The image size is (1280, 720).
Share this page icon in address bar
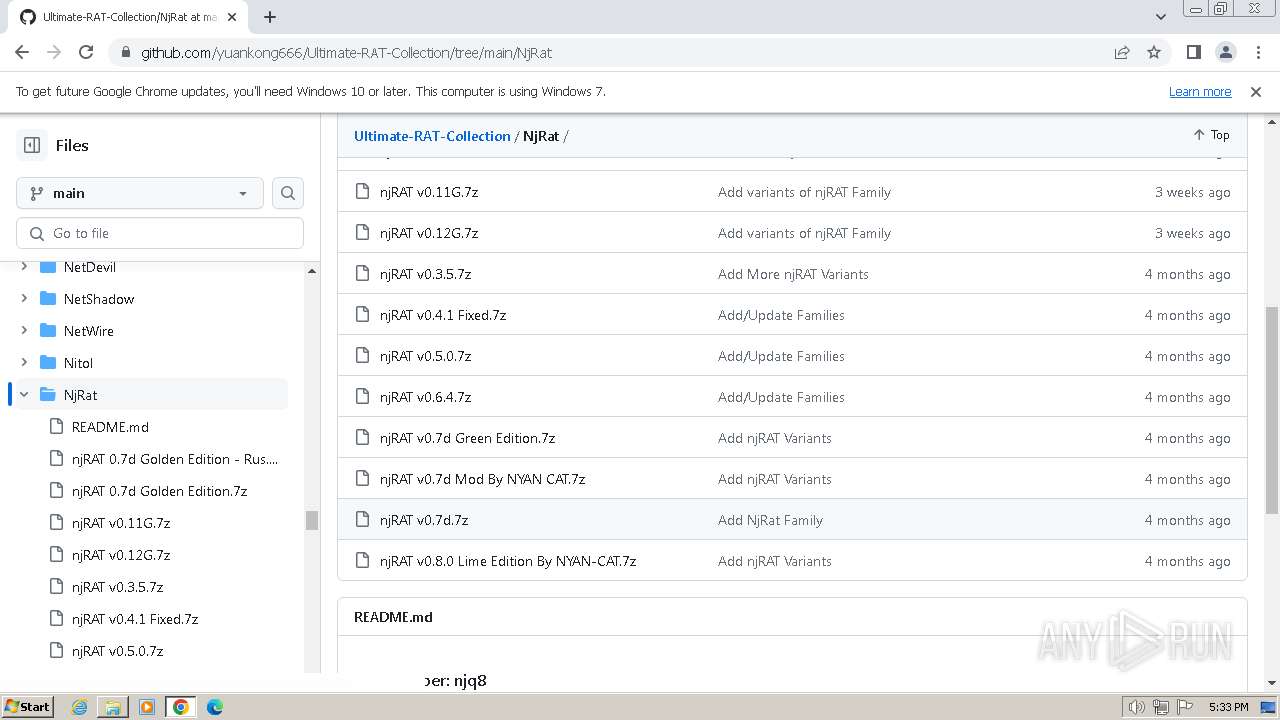click(x=1122, y=52)
